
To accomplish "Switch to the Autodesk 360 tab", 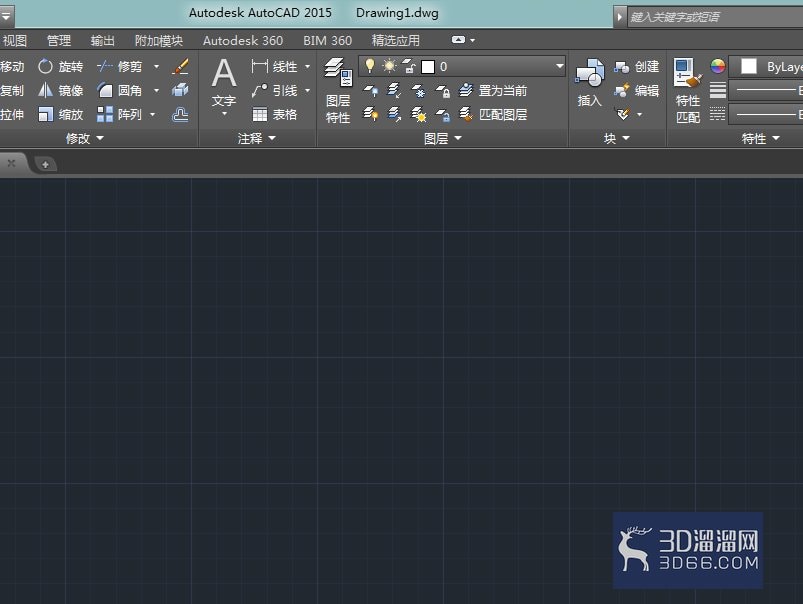I will pos(243,40).
